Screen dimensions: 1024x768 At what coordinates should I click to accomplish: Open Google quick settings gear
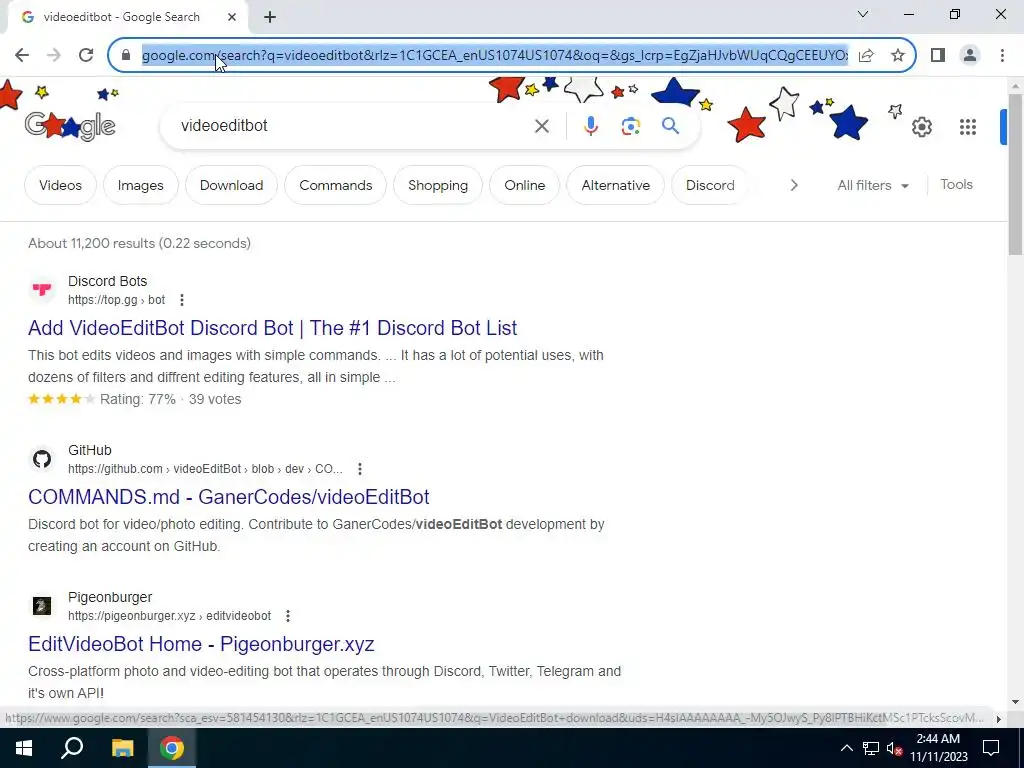point(921,127)
